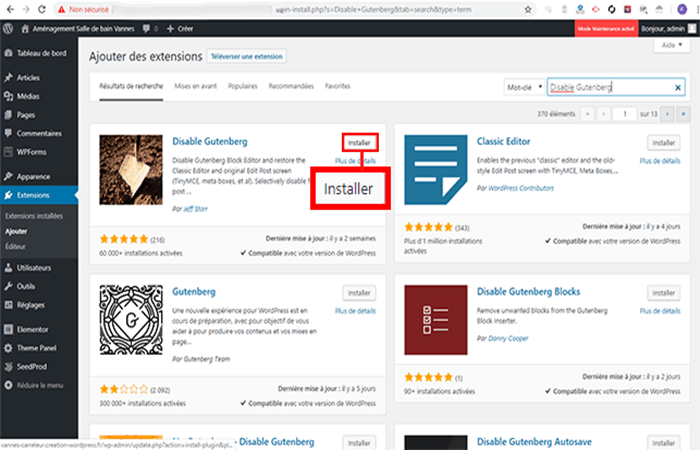Click the WordPress logo in admin bar

[8, 29]
